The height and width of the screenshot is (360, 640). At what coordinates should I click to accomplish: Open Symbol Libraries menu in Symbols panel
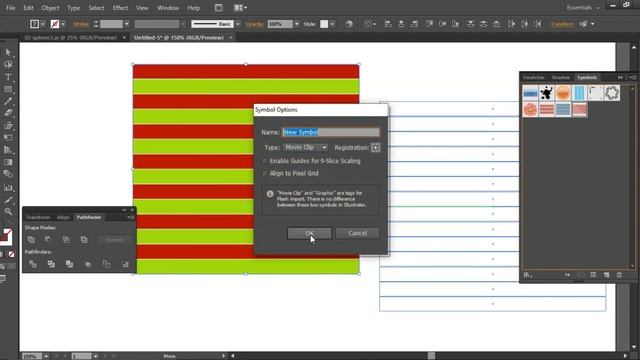point(528,275)
